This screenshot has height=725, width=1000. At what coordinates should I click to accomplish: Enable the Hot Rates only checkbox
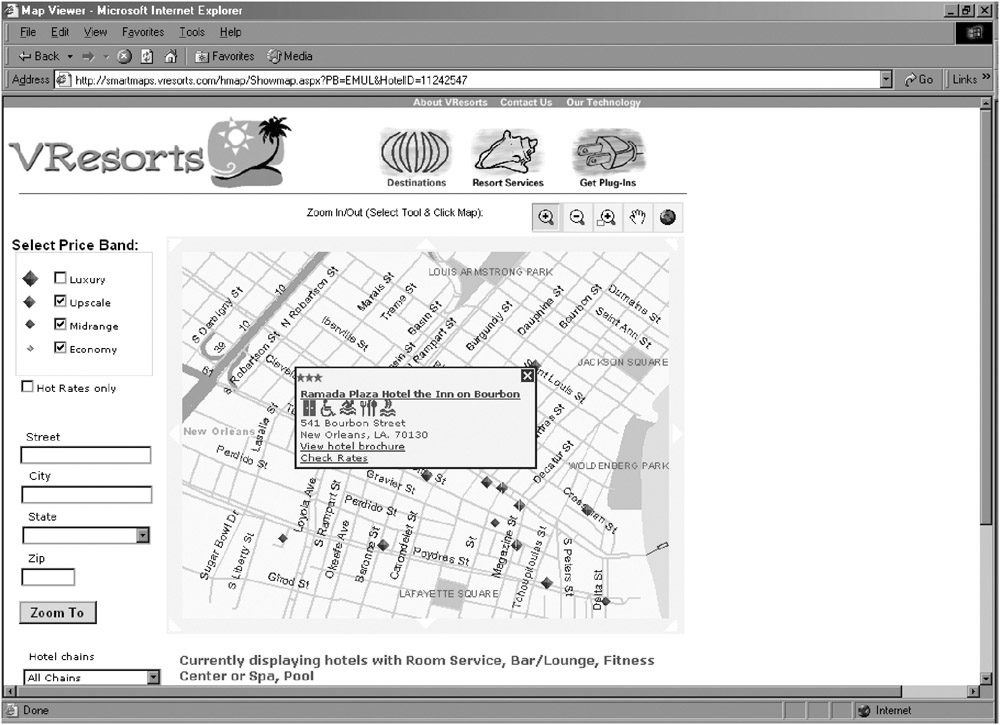[27, 386]
